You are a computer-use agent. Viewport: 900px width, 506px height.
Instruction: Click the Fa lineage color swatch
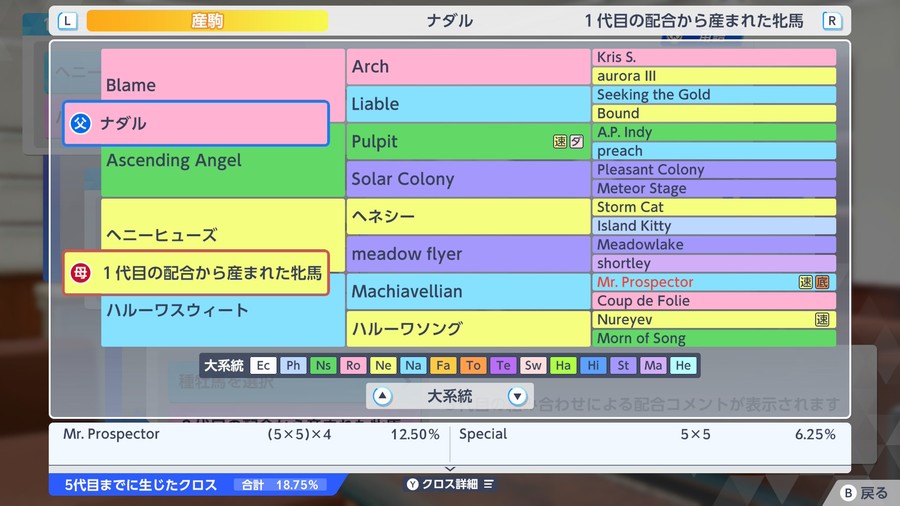(x=443, y=365)
